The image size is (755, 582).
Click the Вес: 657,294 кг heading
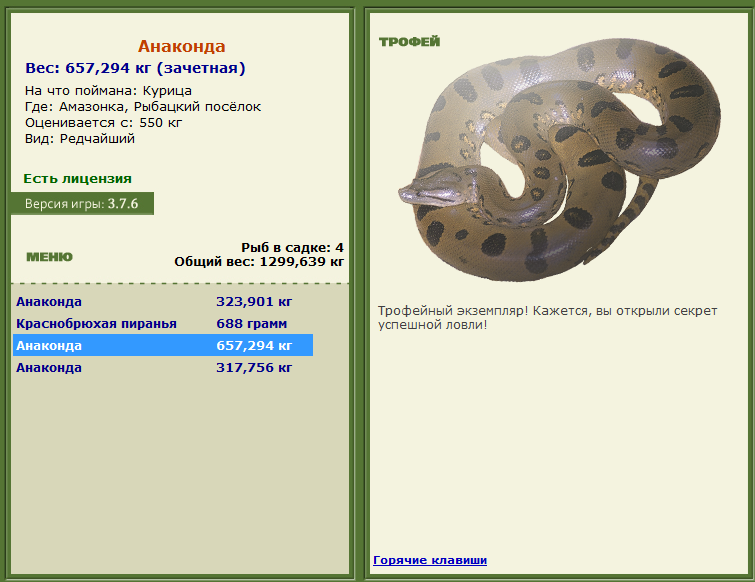click(135, 68)
